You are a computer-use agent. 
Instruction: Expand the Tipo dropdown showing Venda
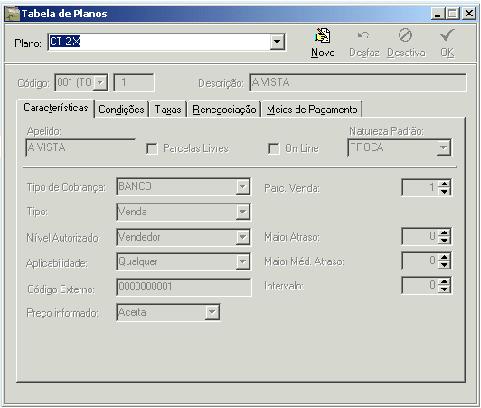click(x=243, y=212)
